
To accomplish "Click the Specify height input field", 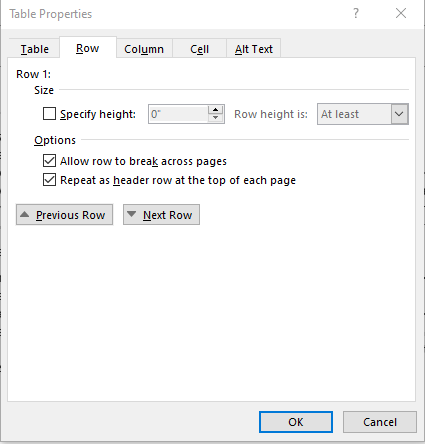I will coord(178,114).
